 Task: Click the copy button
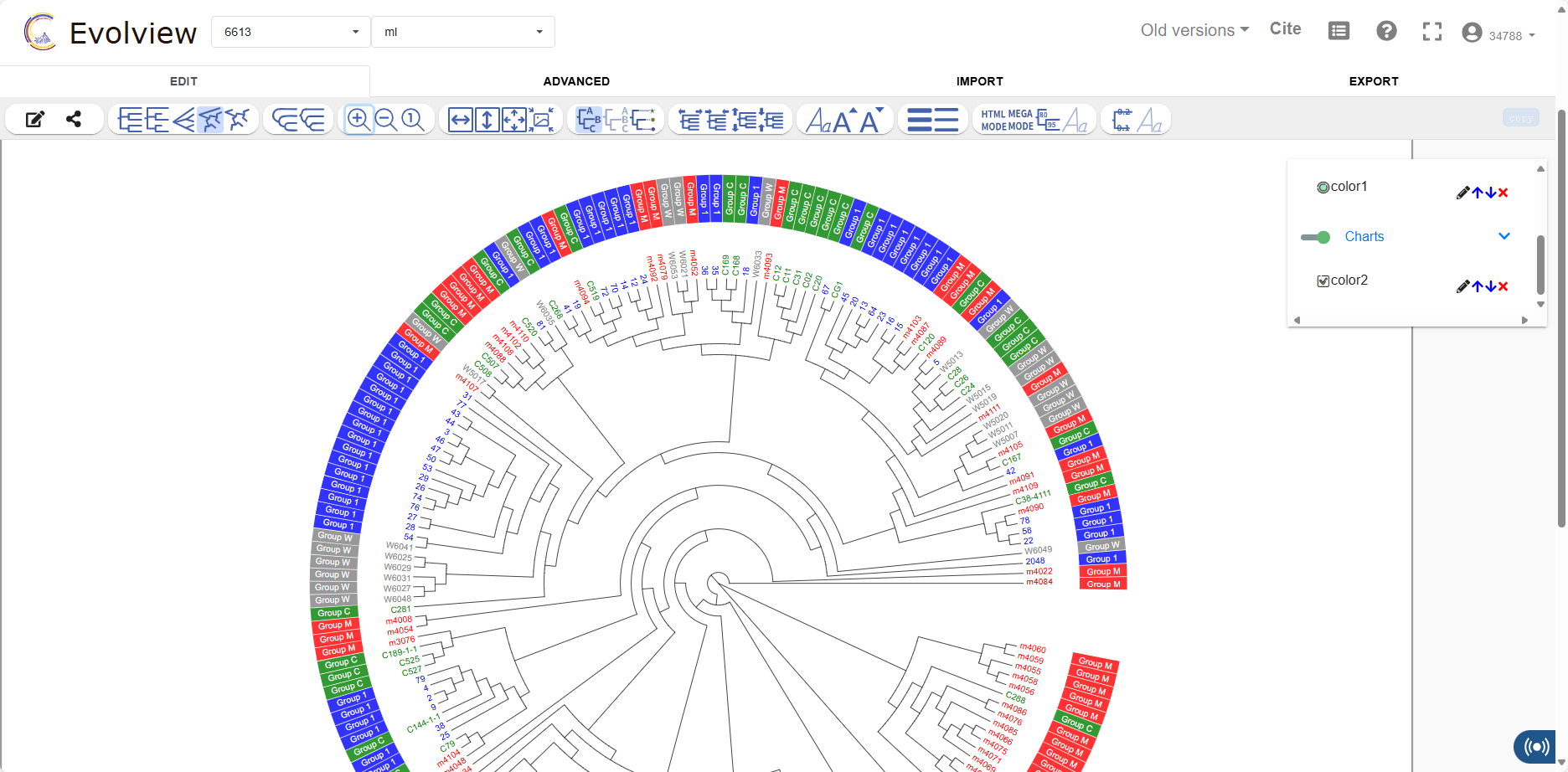pyautogui.click(x=1521, y=118)
